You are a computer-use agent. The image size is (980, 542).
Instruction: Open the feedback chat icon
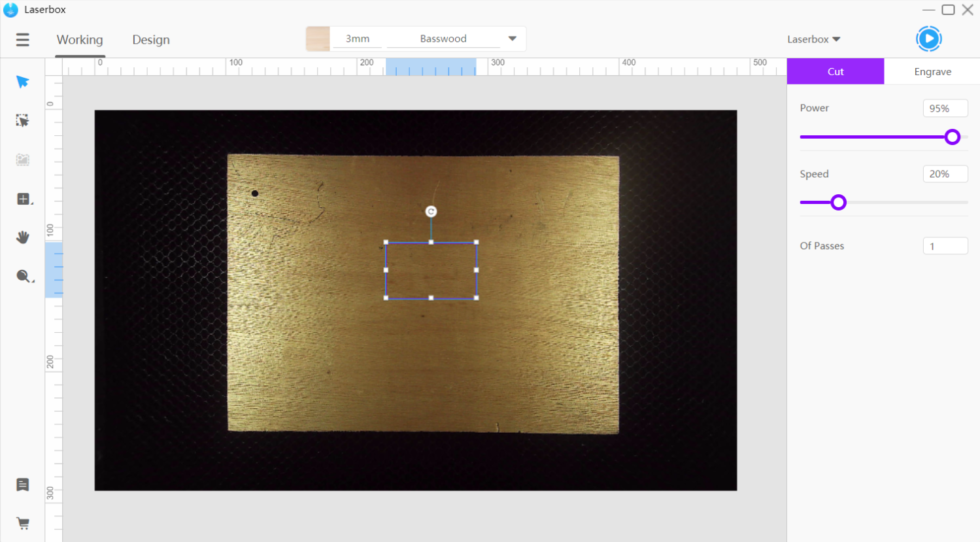(x=23, y=485)
